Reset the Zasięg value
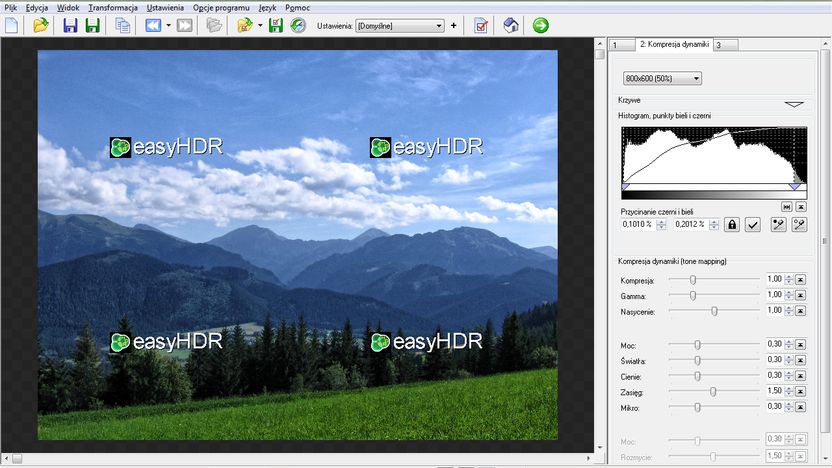Image resolution: width=832 pixels, height=468 pixels. click(x=801, y=392)
